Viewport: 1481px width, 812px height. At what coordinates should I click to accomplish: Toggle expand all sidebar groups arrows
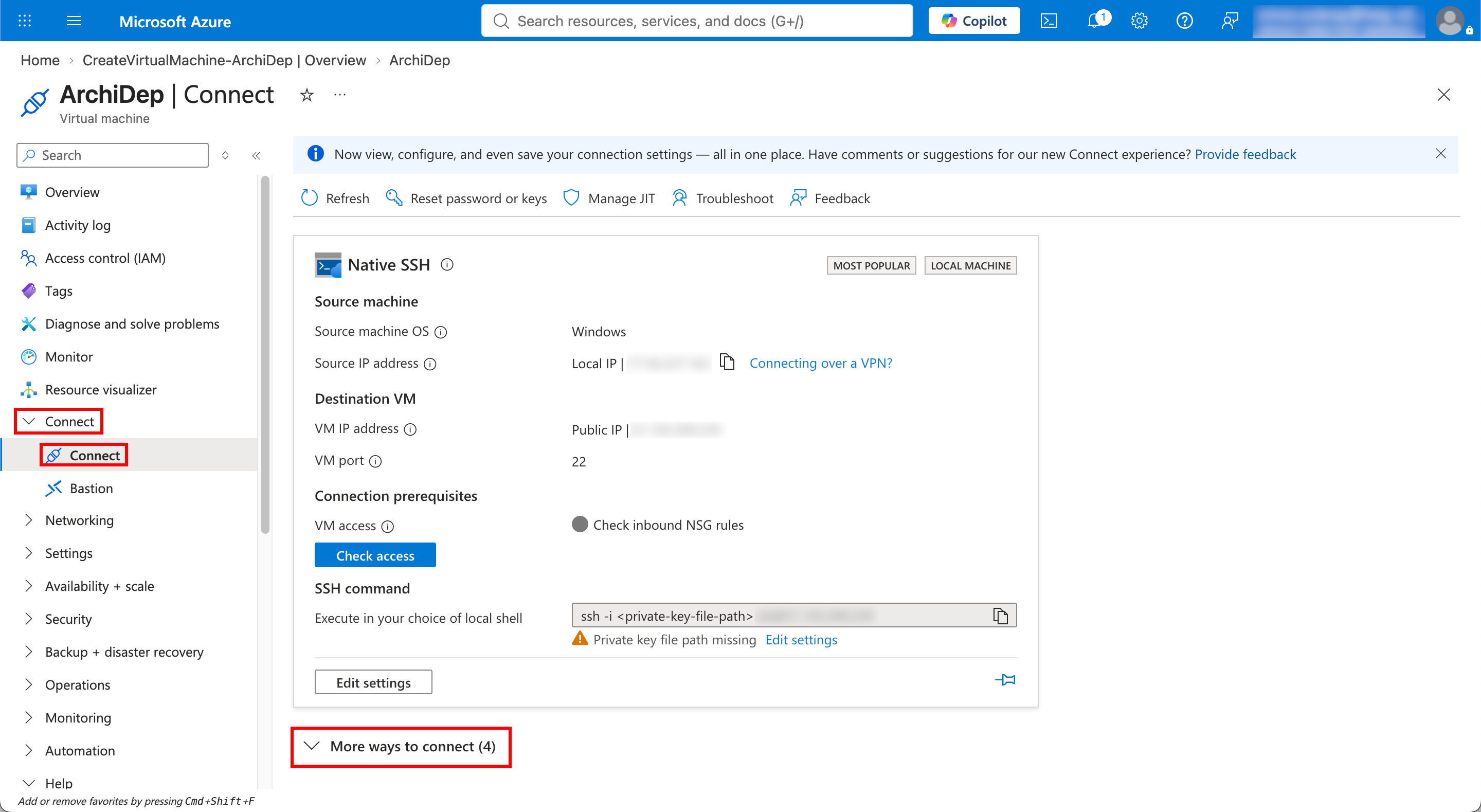coord(225,155)
